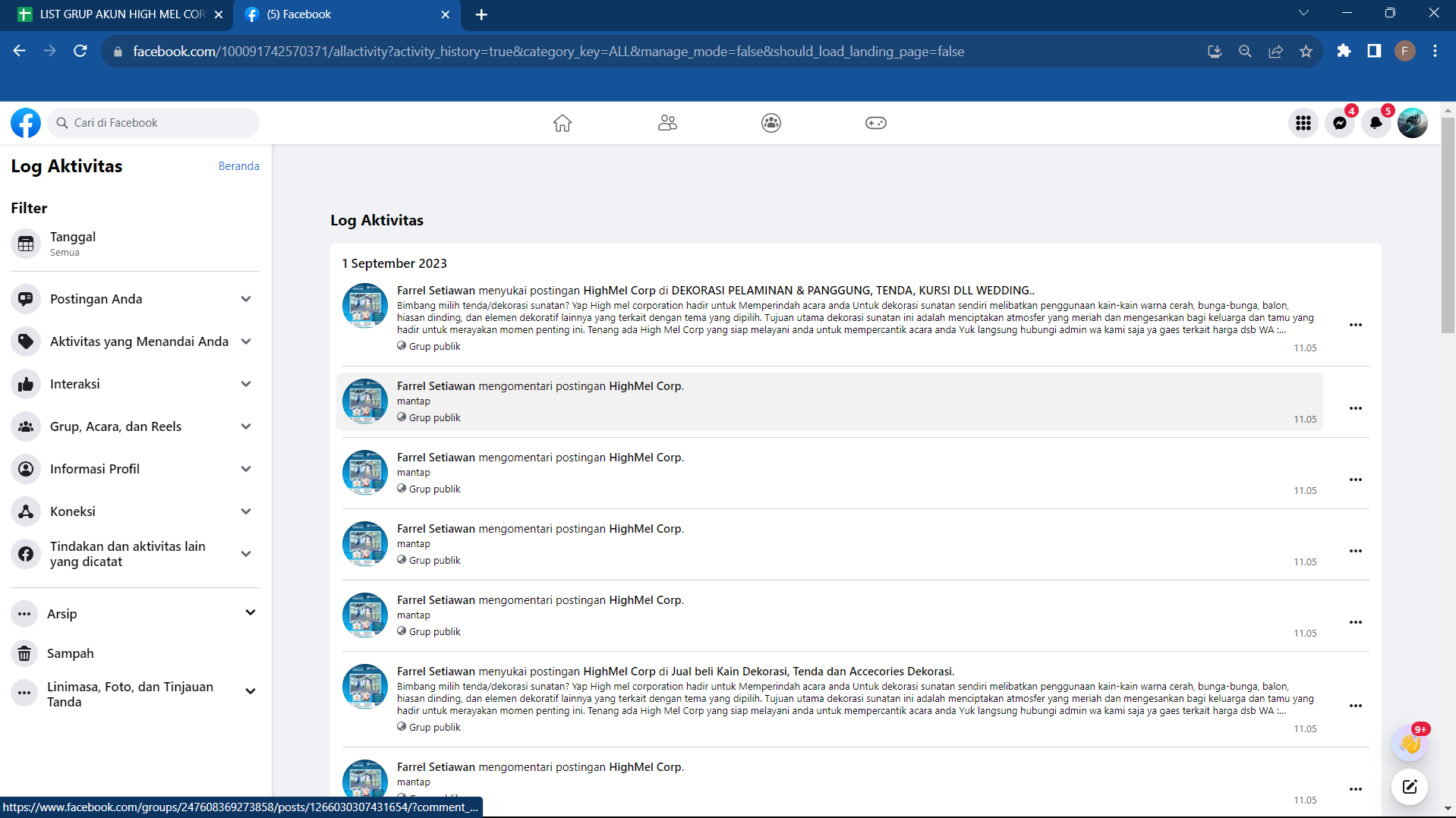Click the browser zoom magnifier icon
This screenshot has width=1456, height=818.
tap(1245, 52)
